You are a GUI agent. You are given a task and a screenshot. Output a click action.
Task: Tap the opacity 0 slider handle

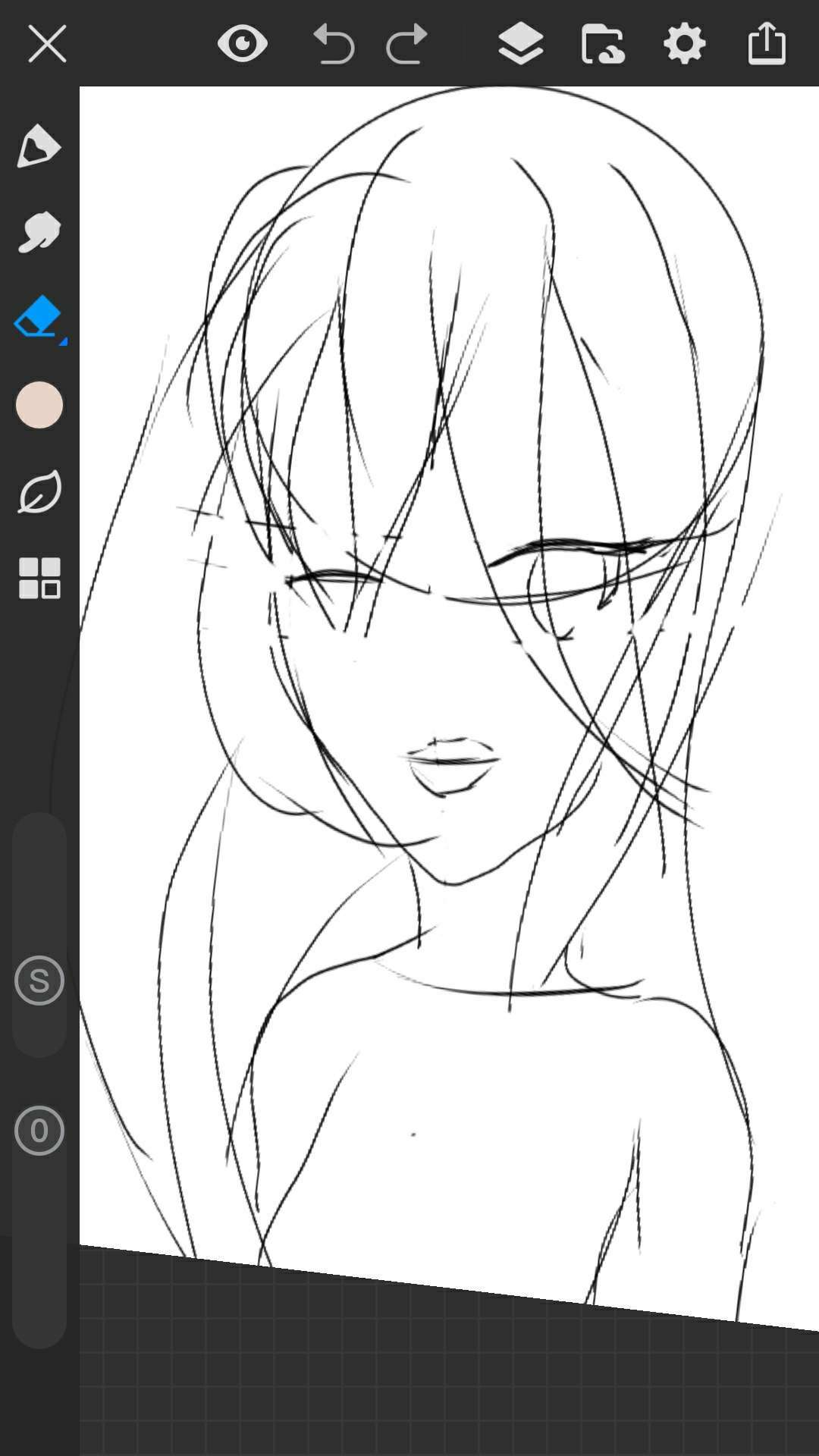point(39,1131)
